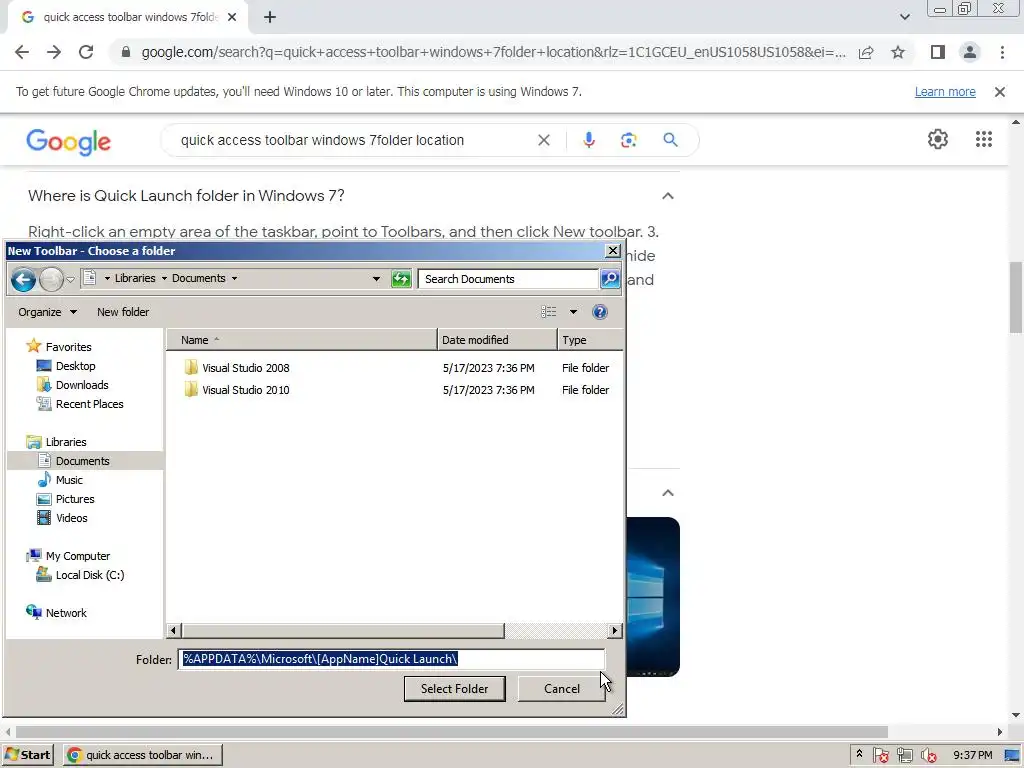Screen dimensions: 1024x768
Task: Select Network in navigation pane
Action: tap(65, 613)
